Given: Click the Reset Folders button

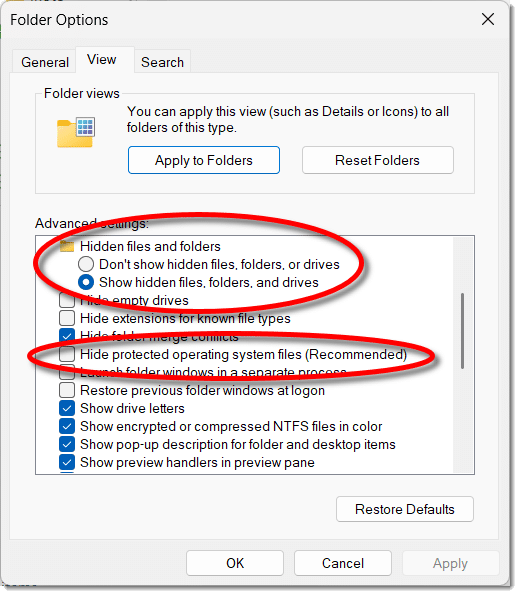Looking at the screenshot, I should (x=377, y=160).
